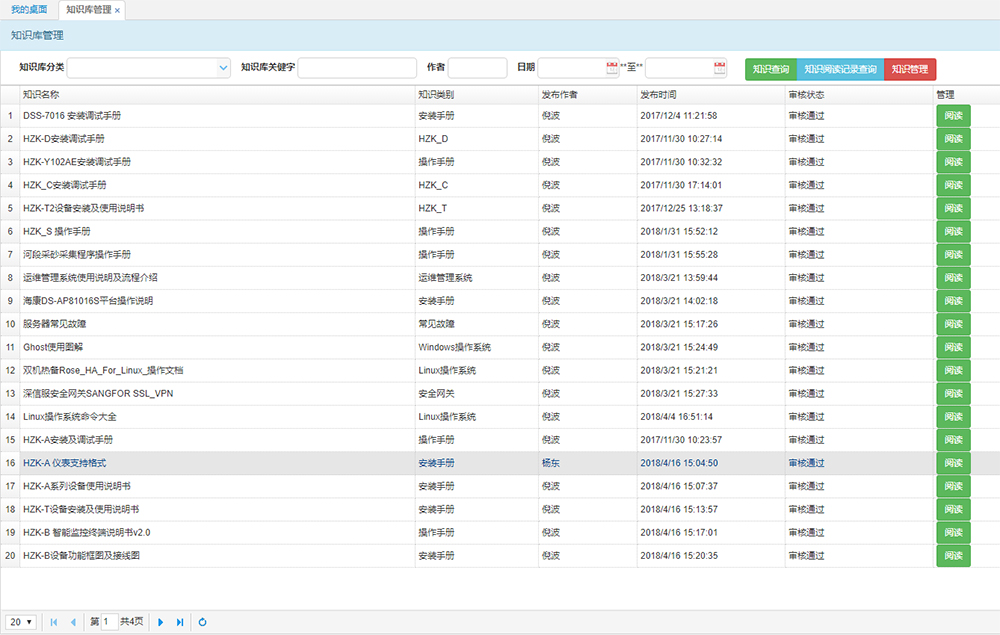1000x635 pixels.
Task: Click 阅读 for Ghost使用图解 row
Action: coord(953,347)
